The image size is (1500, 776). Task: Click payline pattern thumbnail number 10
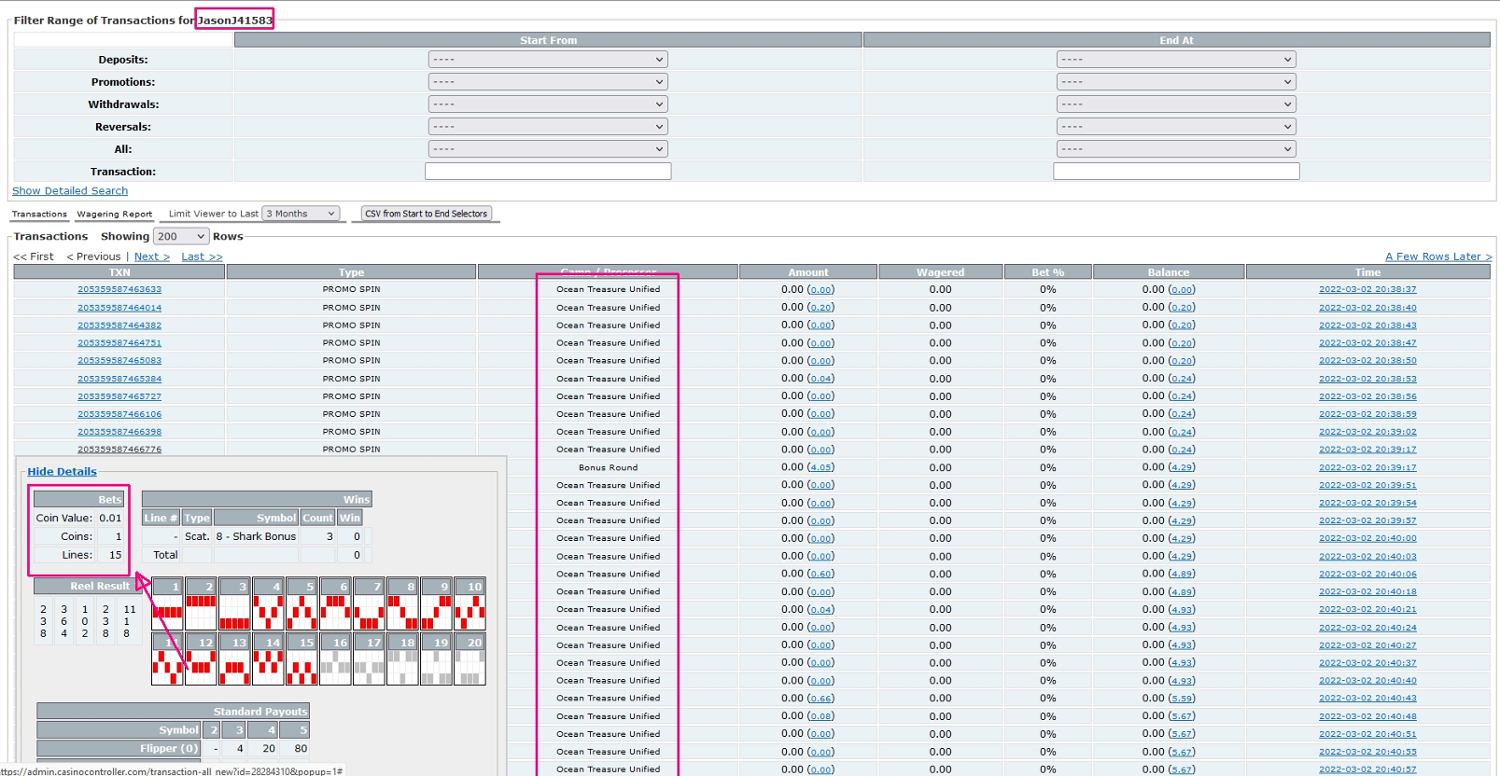click(470, 604)
